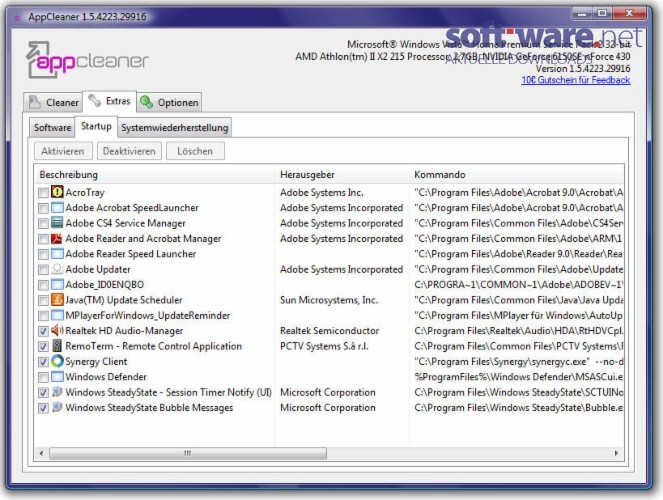Click the SteadyState Session Timer Notify icon
The image size is (663, 500).
pos(57,392)
